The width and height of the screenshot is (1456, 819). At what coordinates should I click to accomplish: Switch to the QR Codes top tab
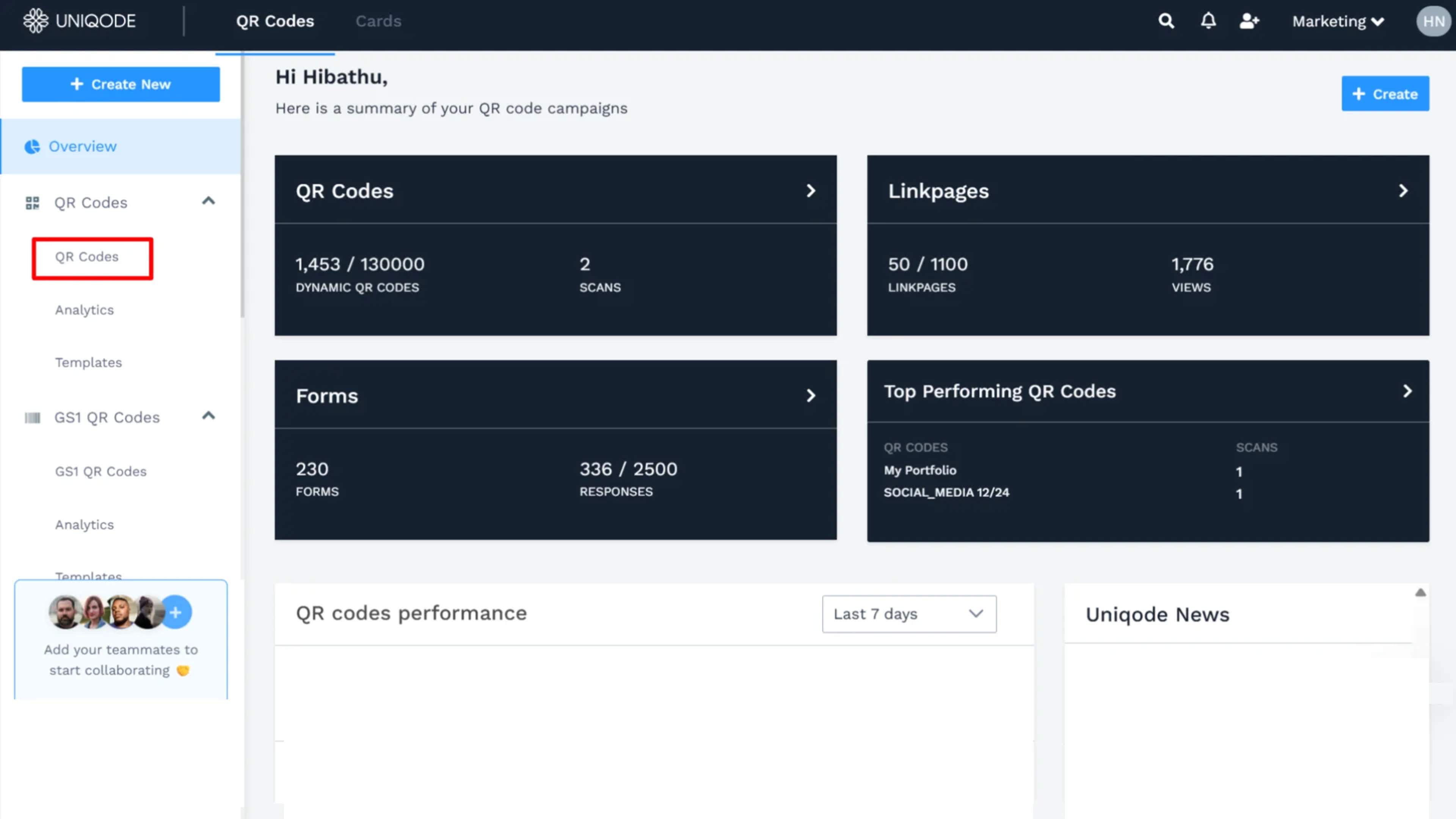tap(275, 22)
